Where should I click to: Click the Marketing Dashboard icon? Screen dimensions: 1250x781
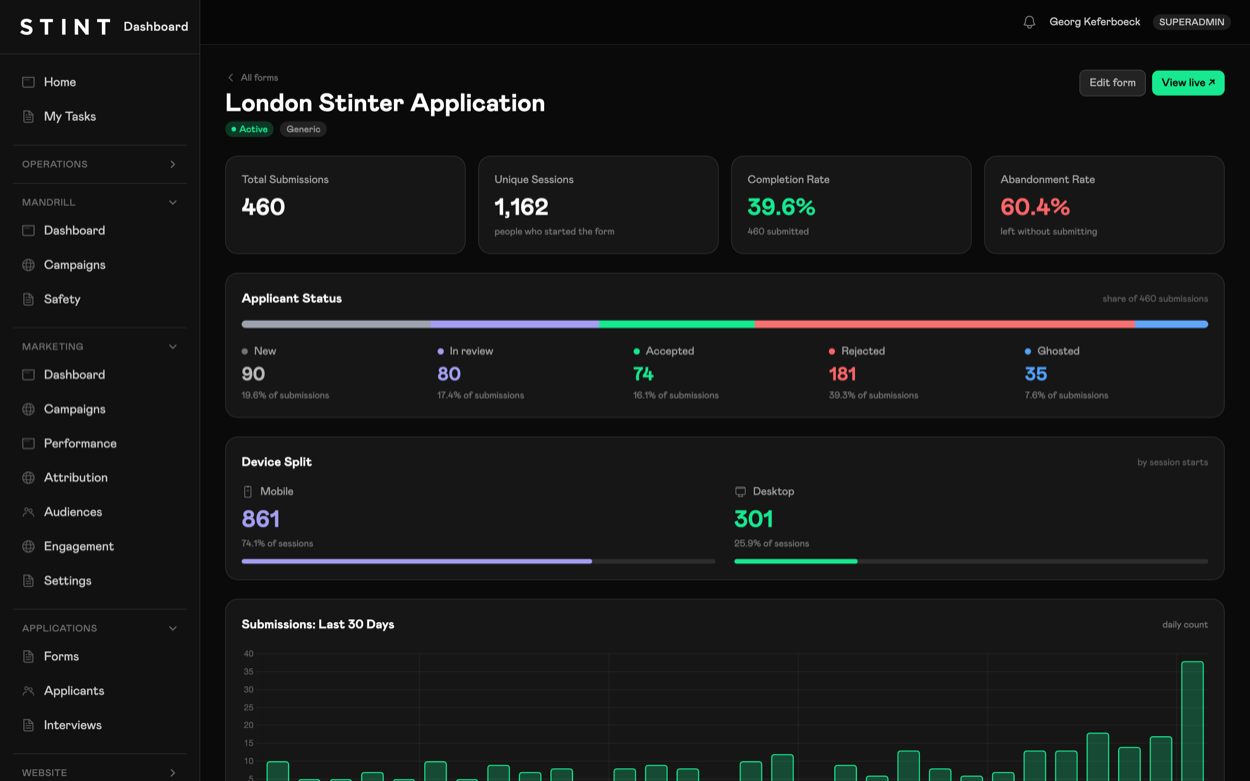(28, 374)
